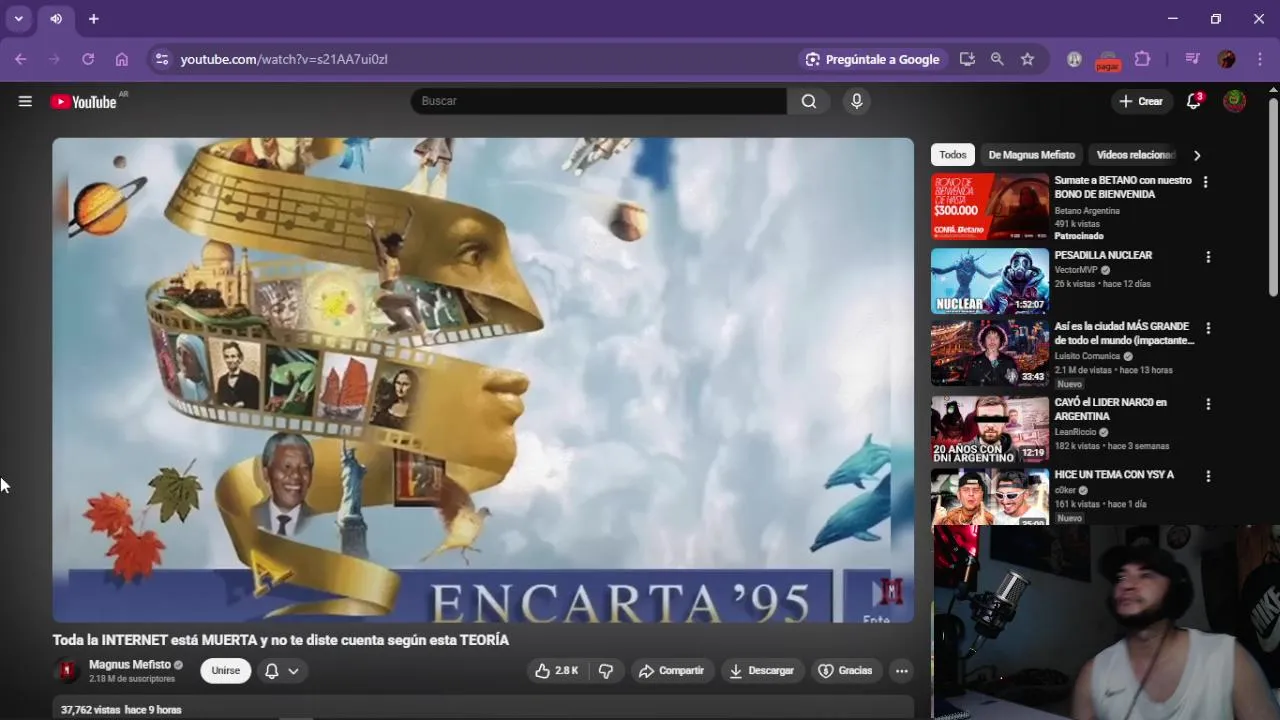The height and width of the screenshot is (720, 1280).
Task: Go to the YouTube home logo
Action: tap(84, 101)
